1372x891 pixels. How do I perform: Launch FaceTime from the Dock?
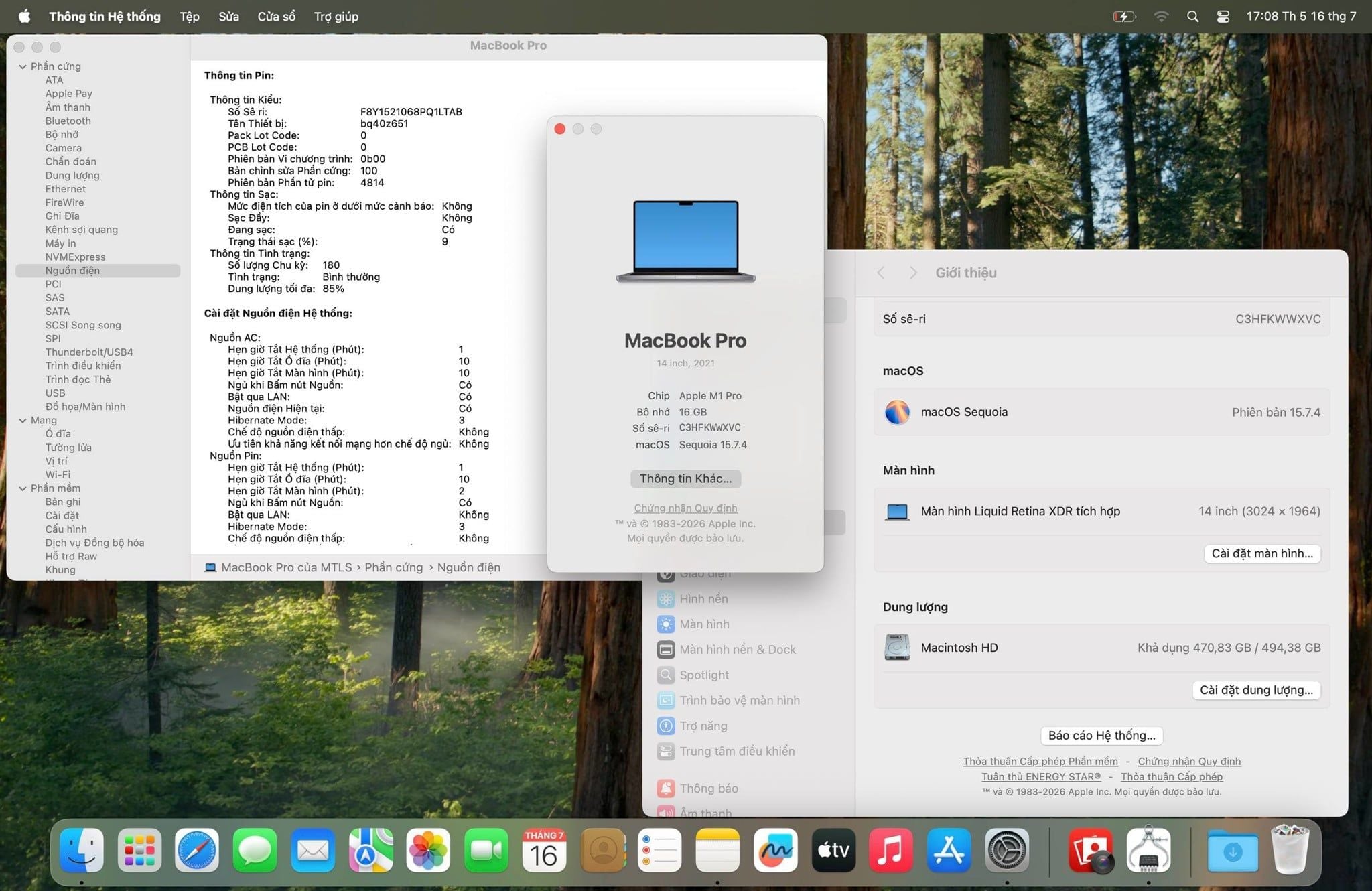point(486,850)
